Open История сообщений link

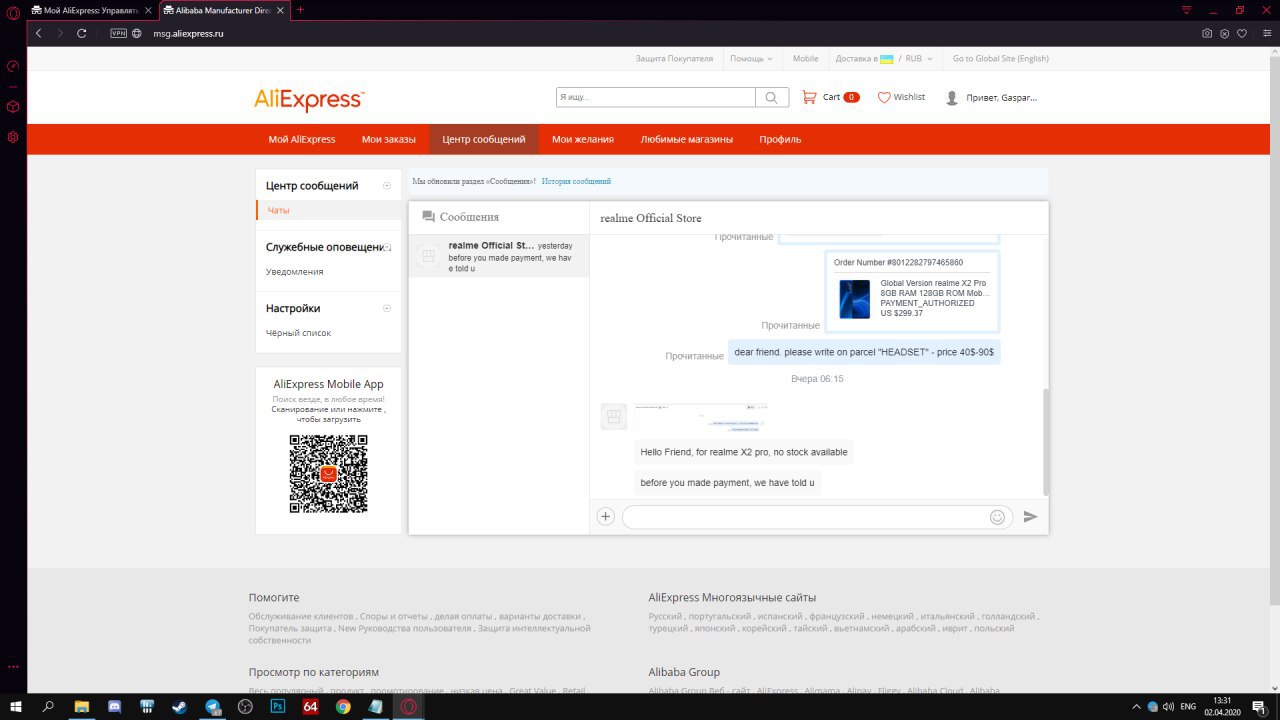pos(576,181)
